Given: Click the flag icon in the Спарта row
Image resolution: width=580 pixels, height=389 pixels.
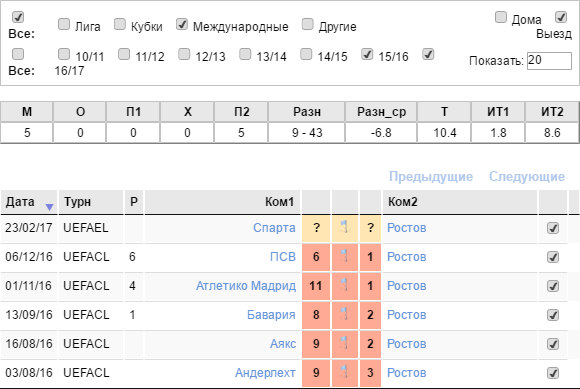Looking at the screenshot, I should click(344, 227).
